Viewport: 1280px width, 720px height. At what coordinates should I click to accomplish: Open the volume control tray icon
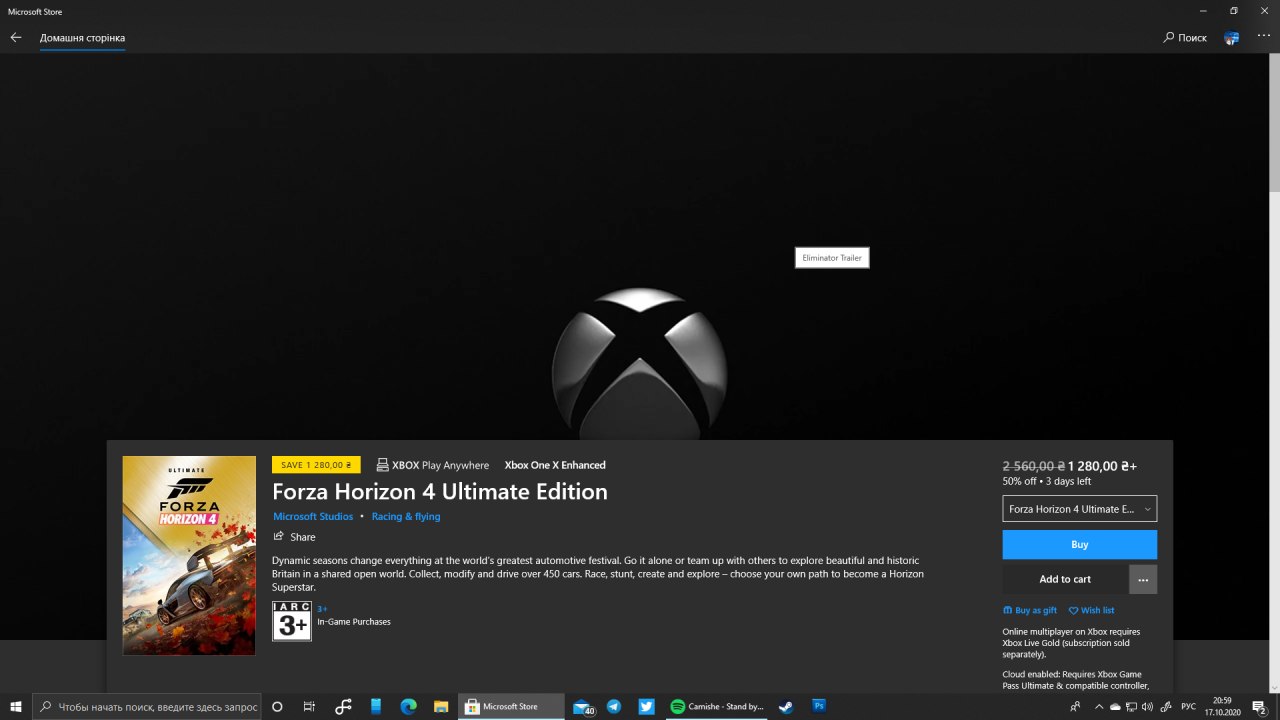coord(1147,706)
